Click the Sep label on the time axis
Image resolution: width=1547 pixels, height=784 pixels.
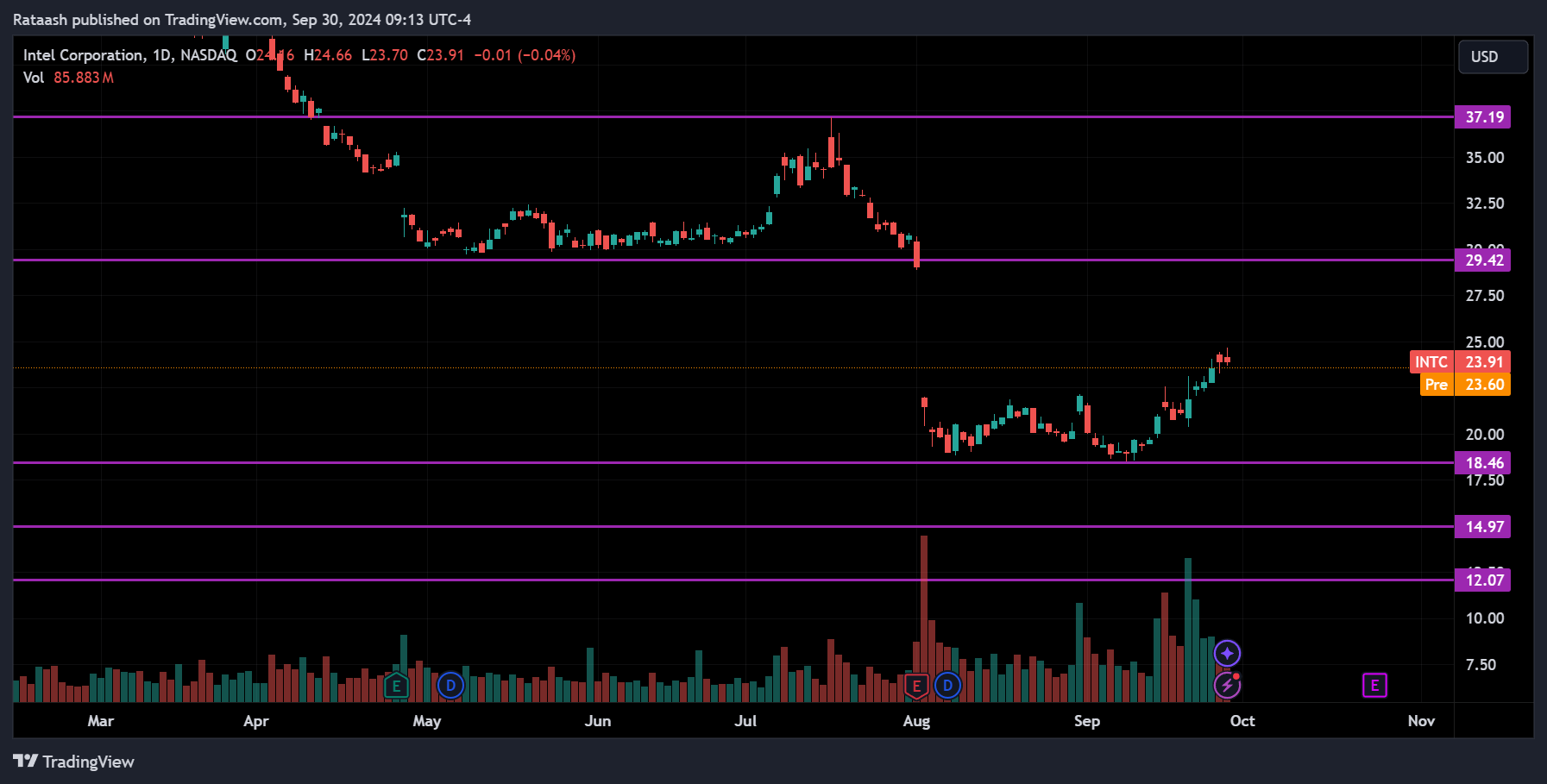pos(1087,721)
